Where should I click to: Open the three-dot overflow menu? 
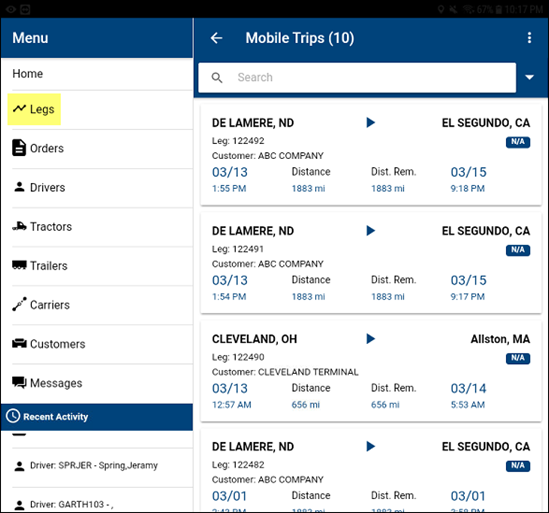[529, 38]
